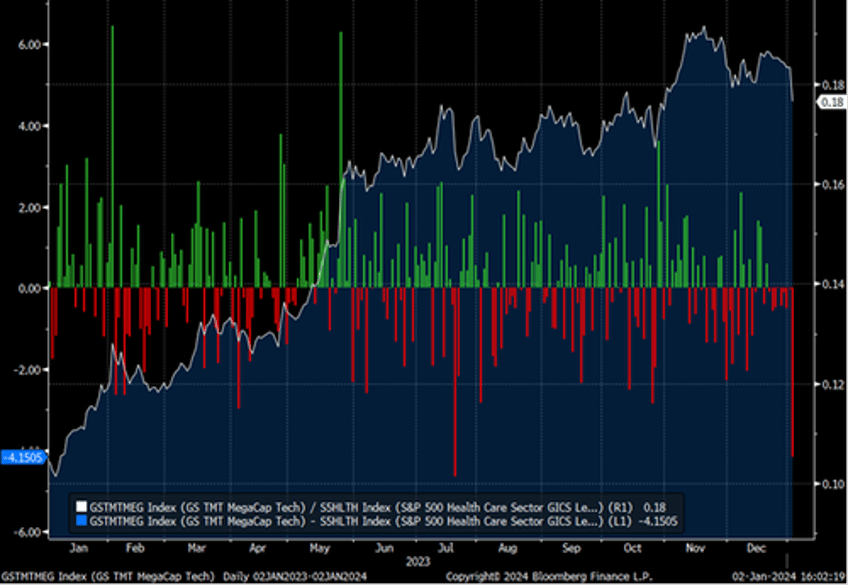Screen dimensions: 848x585
Task: Click the 0.12 label on right axis
Action: [x=833, y=384]
